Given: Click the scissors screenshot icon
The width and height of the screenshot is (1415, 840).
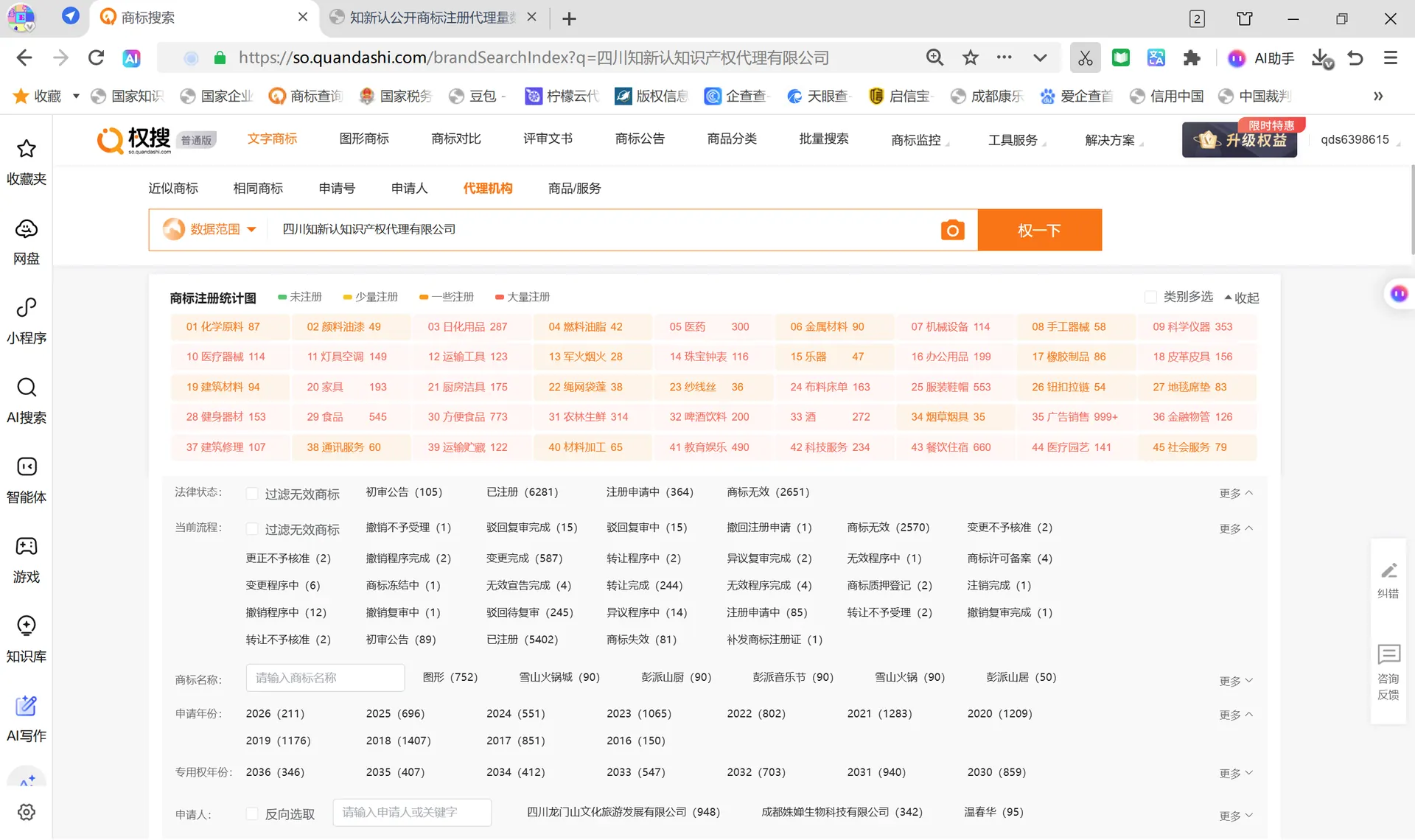Looking at the screenshot, I should pyautogui.click(x=1085, y=58).
